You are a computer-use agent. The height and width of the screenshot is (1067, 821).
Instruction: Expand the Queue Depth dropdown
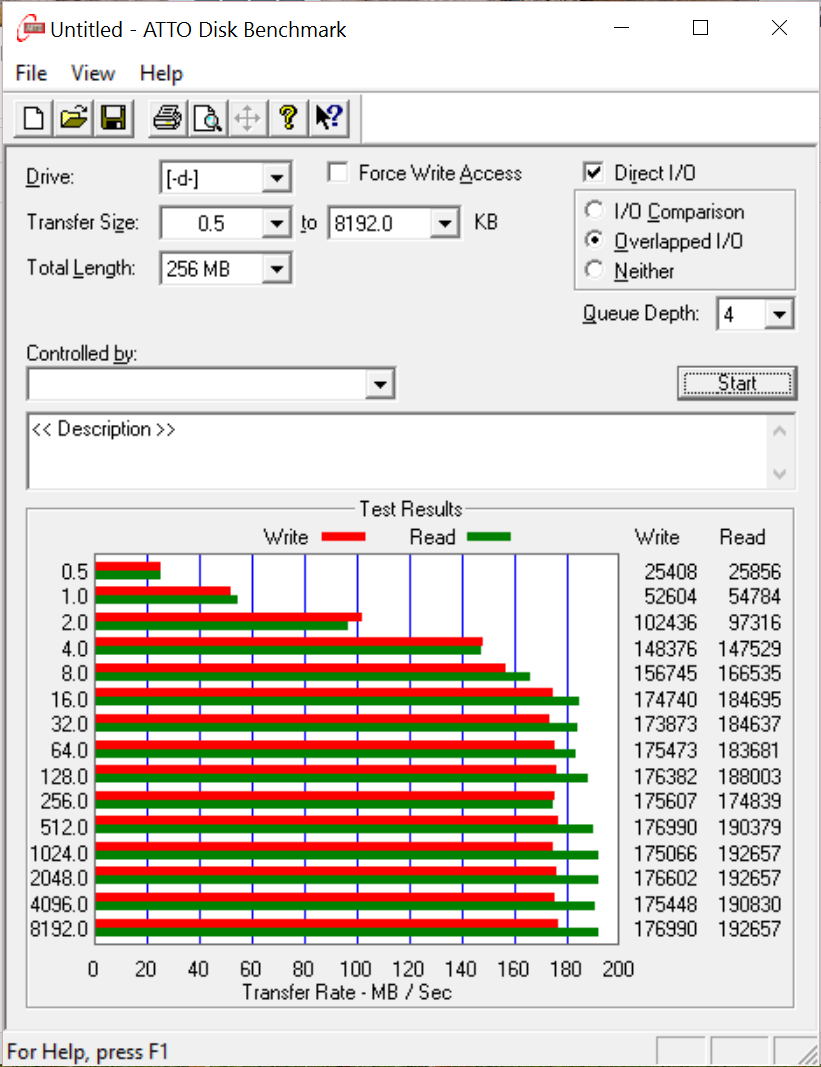tap(779, 314)
